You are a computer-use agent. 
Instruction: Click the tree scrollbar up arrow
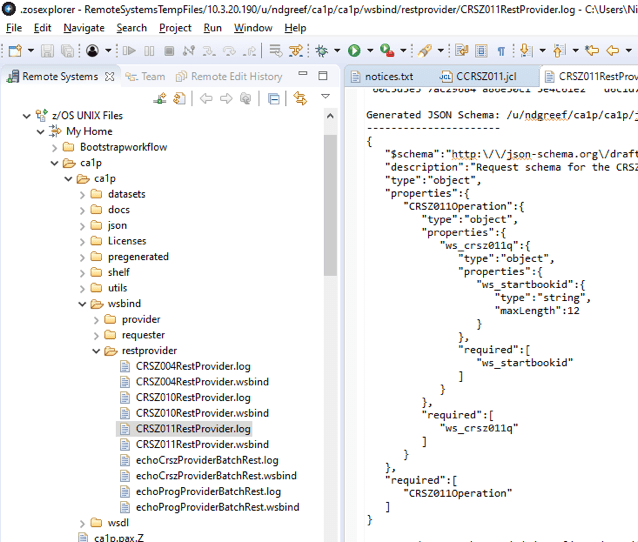(x=330, y=116)
